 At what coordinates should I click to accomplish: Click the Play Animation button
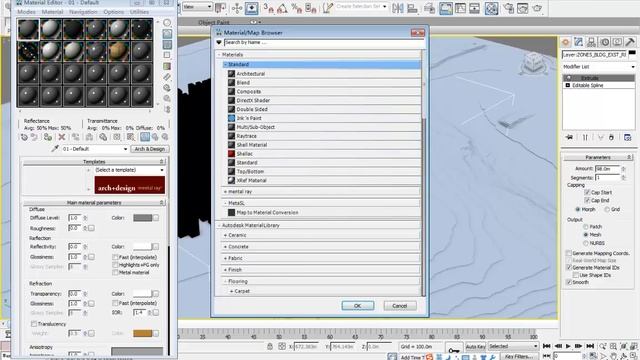(568, 346)
